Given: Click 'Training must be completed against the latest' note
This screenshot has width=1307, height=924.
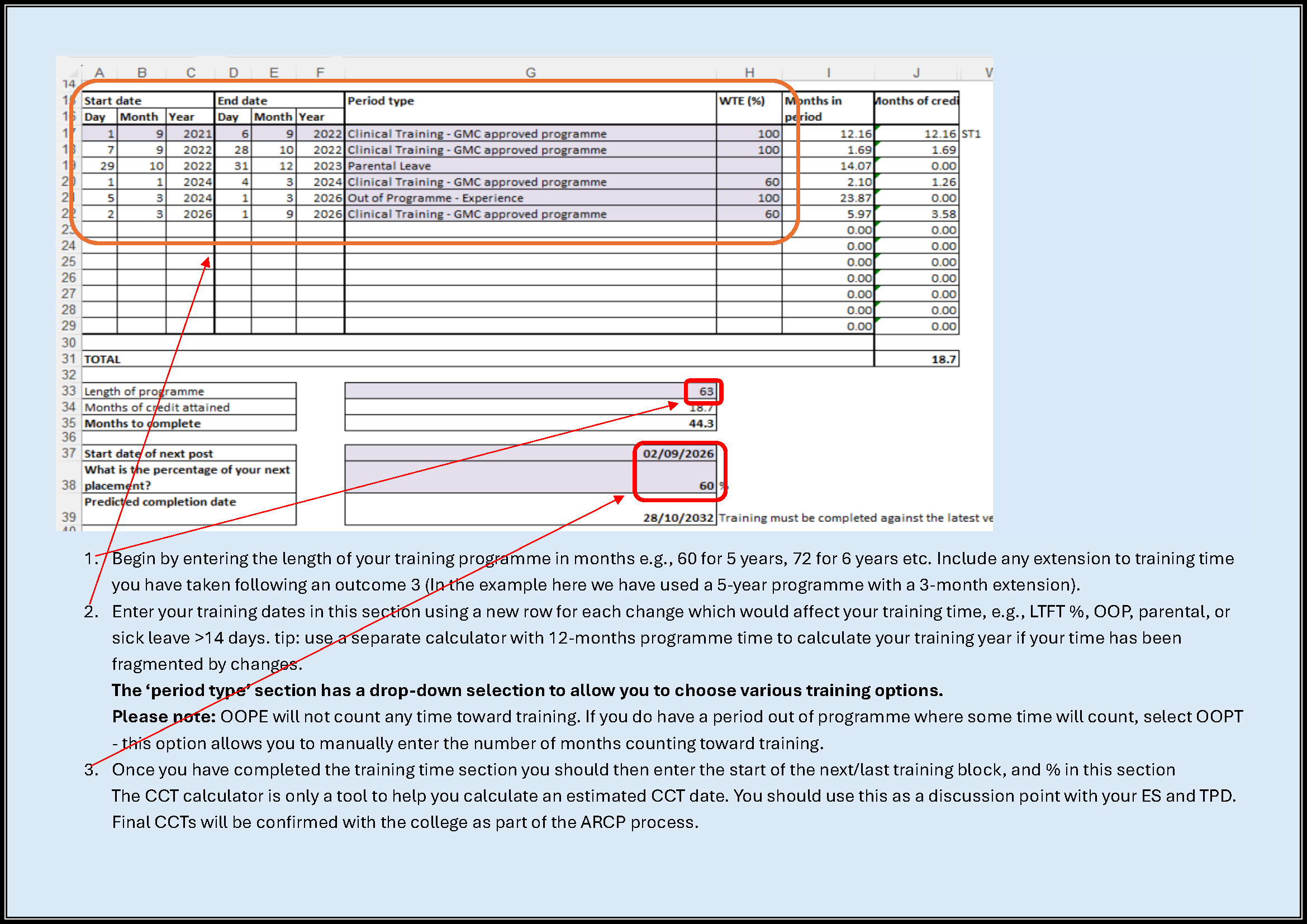Looking at the screenshot, I should (x=855, y=518).
